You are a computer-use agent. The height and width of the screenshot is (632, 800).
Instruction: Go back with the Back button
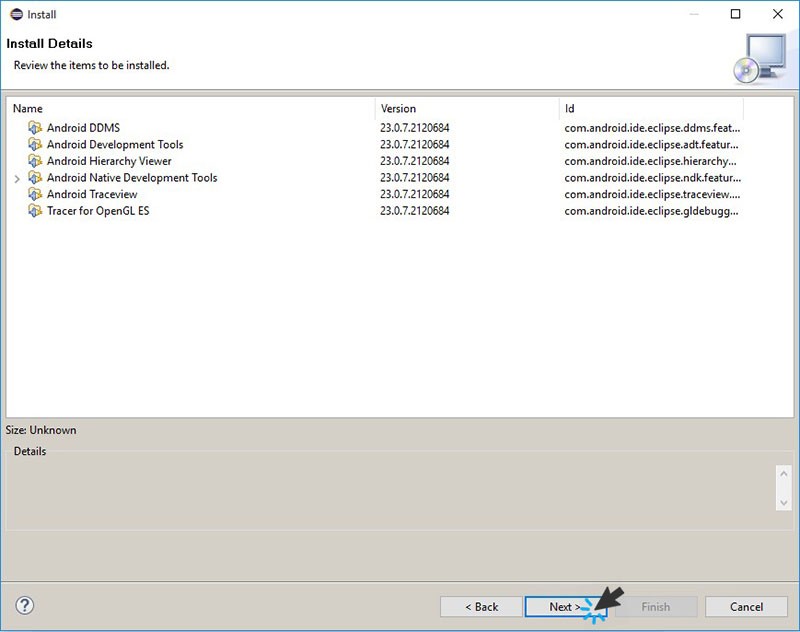tap(481, 606)
